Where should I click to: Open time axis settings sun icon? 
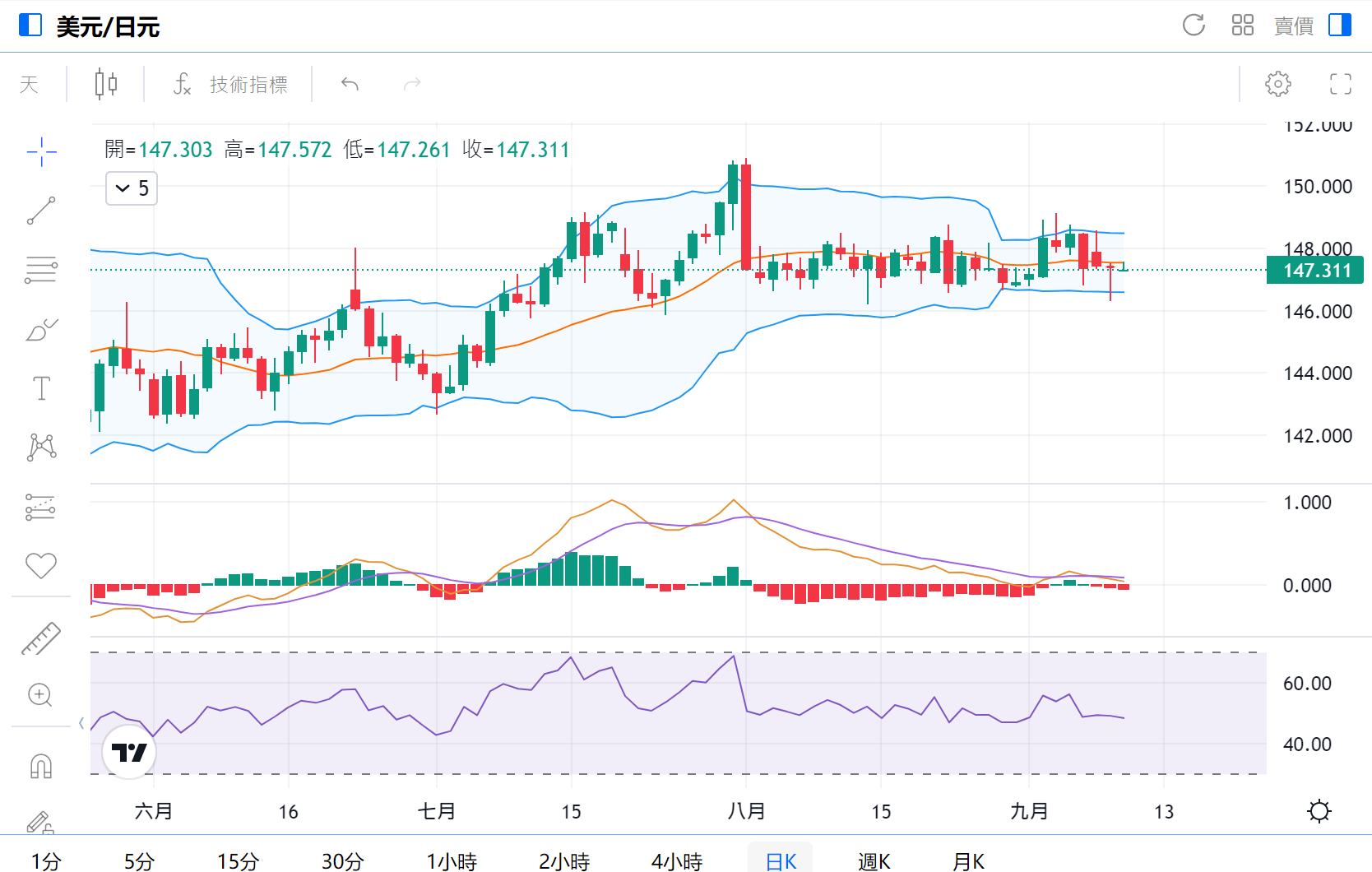point(1319,812)
